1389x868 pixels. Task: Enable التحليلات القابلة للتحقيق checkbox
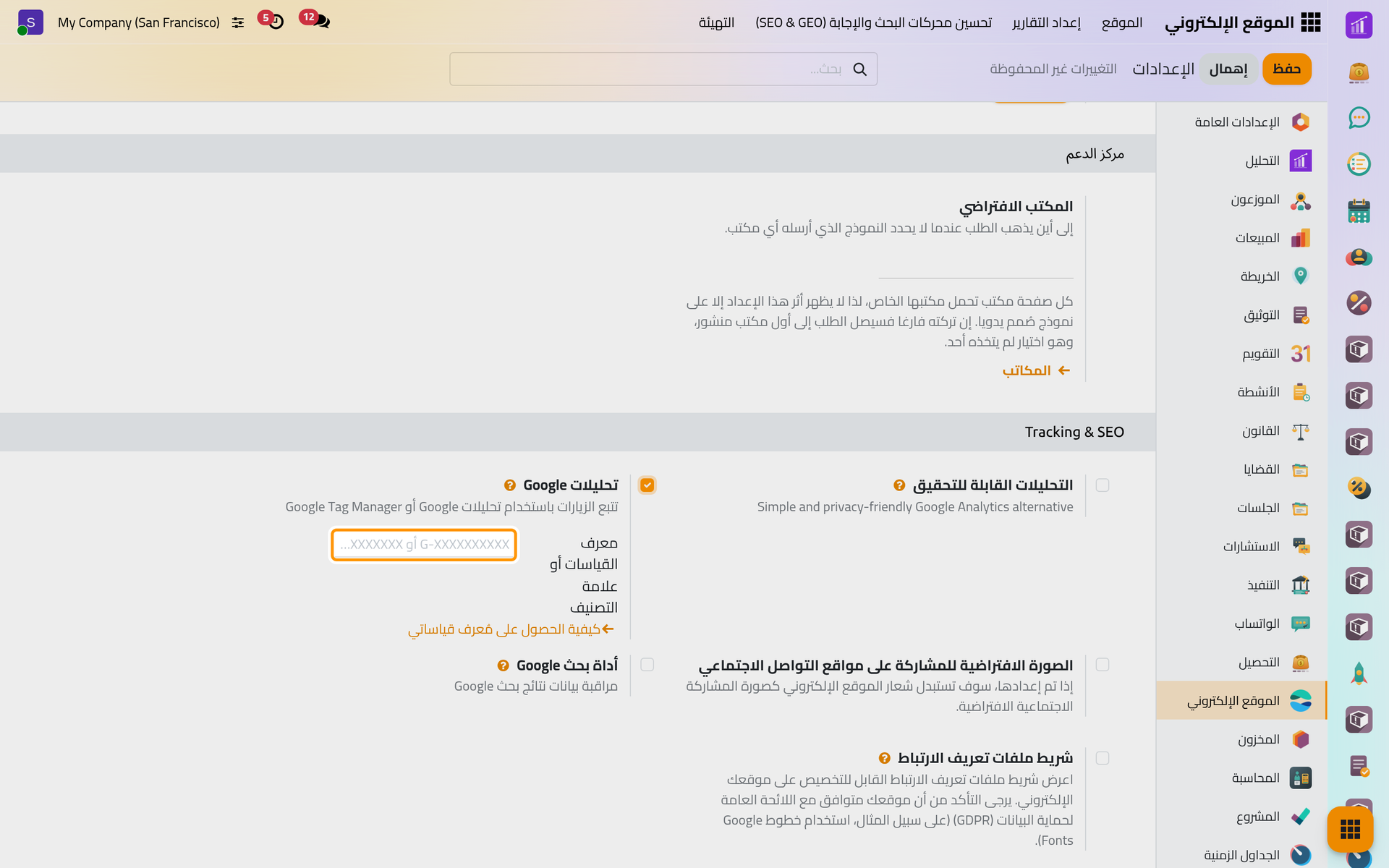[1103, 485]
